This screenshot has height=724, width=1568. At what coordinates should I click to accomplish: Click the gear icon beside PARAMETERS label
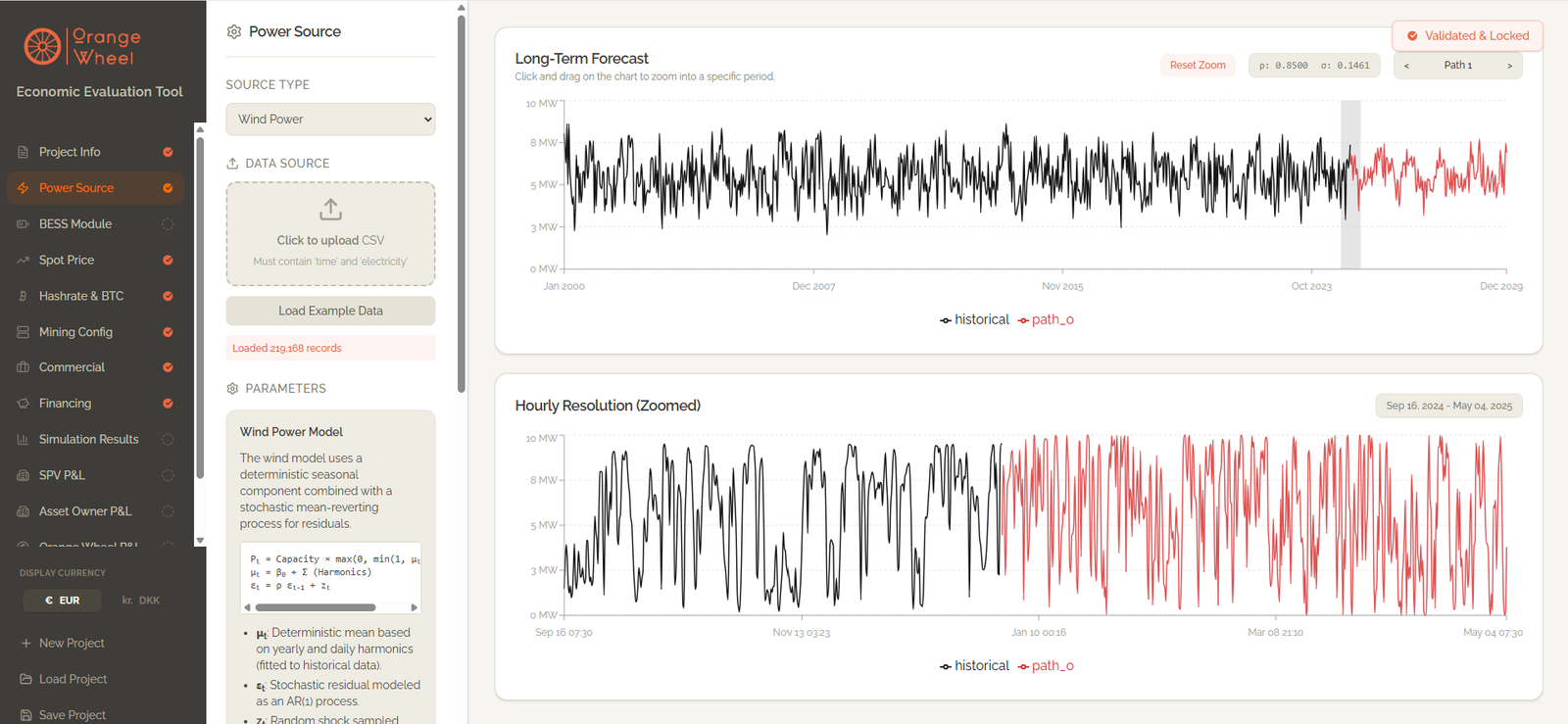pyautogui.click(x=232, y=389)
